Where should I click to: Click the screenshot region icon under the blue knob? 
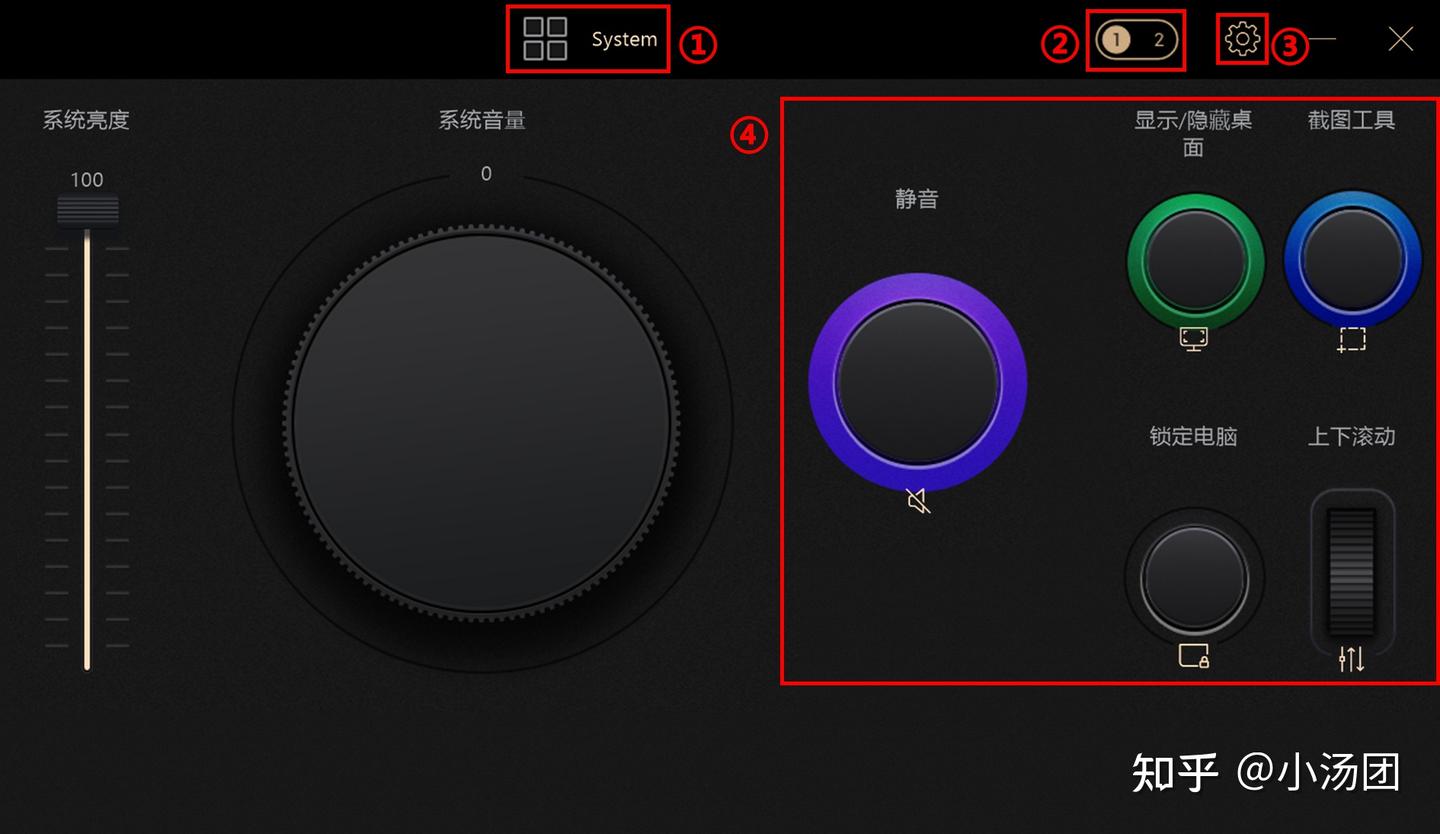[x=1352, y=340]
